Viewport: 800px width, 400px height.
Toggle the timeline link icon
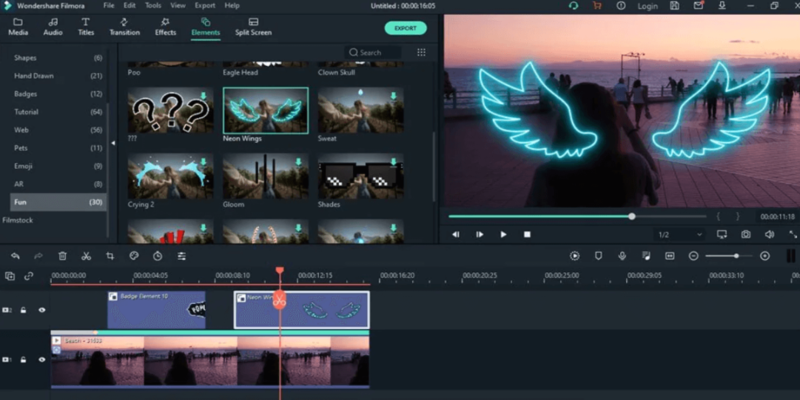(x=29, y=276)
